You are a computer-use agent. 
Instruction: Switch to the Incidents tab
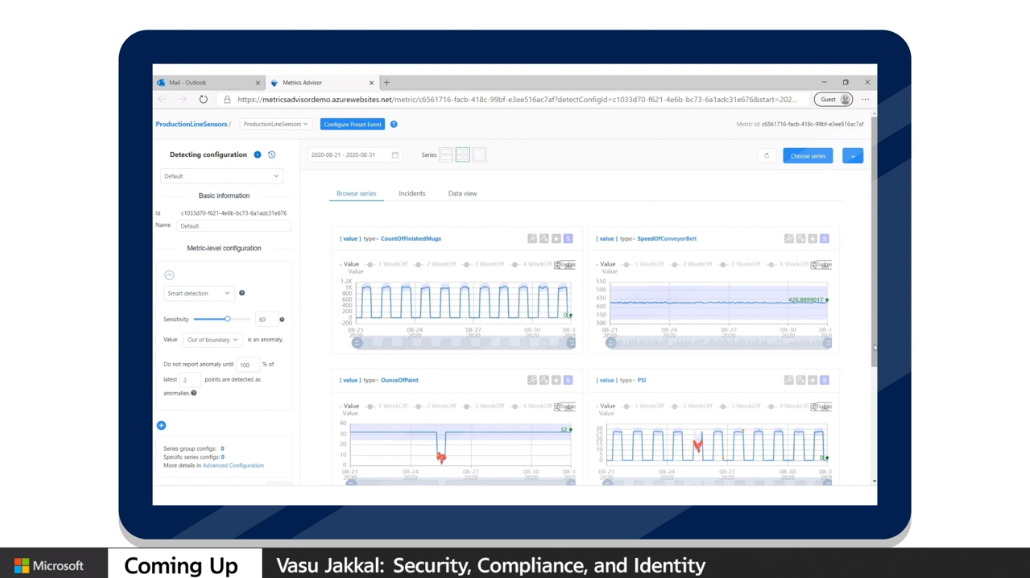tap(412, 193)
